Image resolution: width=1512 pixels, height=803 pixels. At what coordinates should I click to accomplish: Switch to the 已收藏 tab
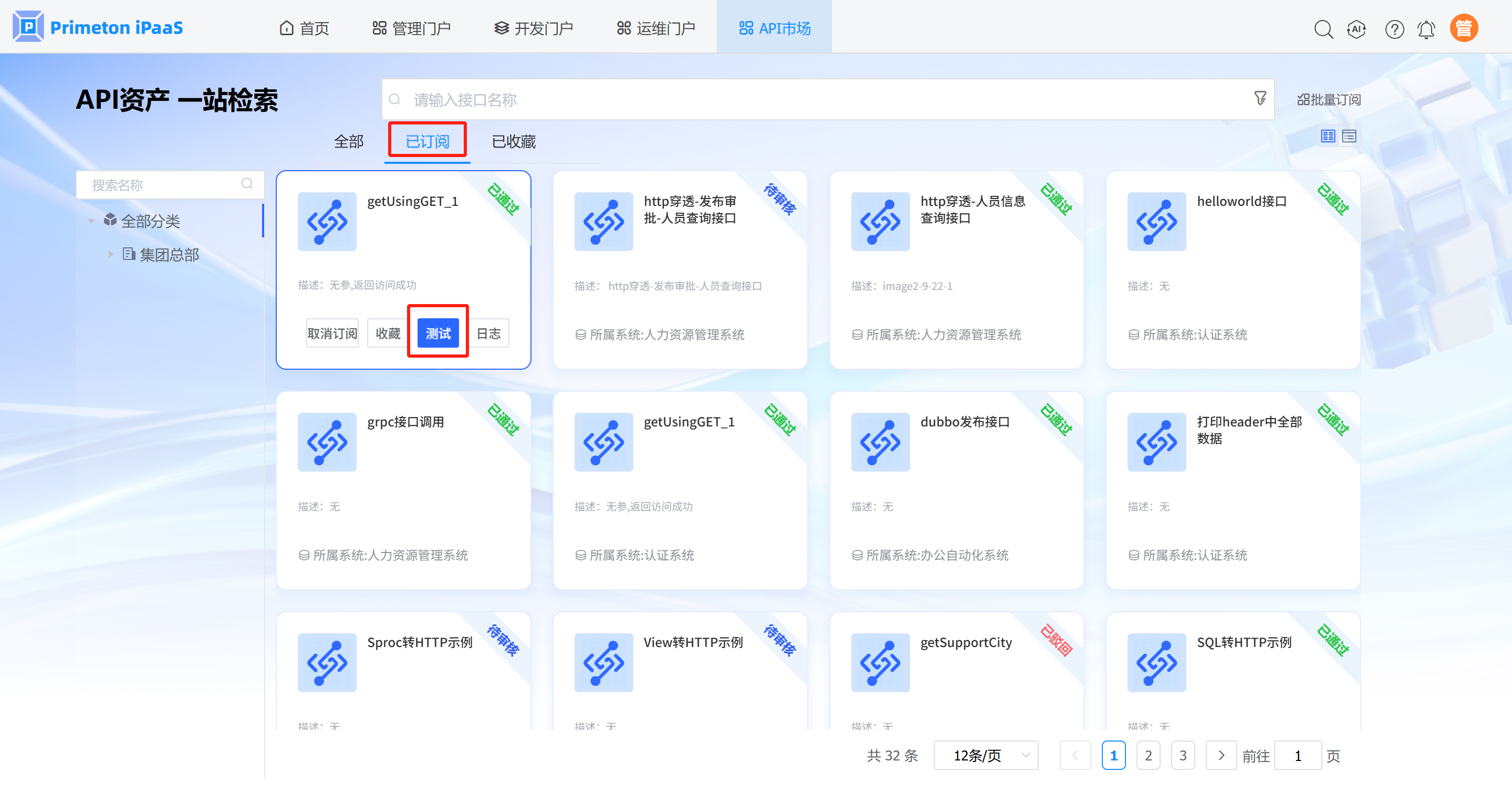513,141
